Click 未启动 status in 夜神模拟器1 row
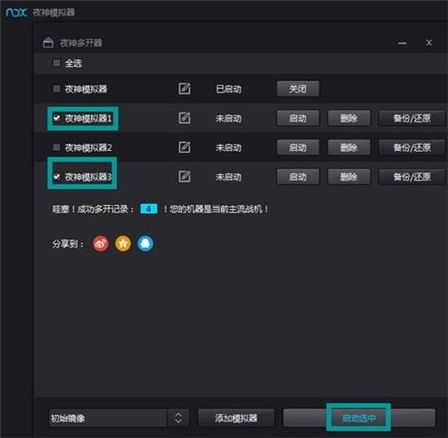The height and width of the screenshot is (438, 448). 228,118
